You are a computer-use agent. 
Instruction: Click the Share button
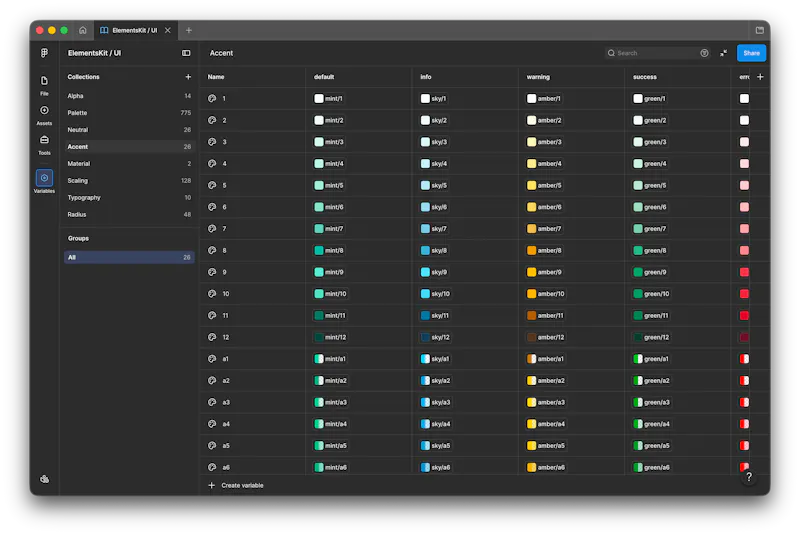tap(751, 53)
